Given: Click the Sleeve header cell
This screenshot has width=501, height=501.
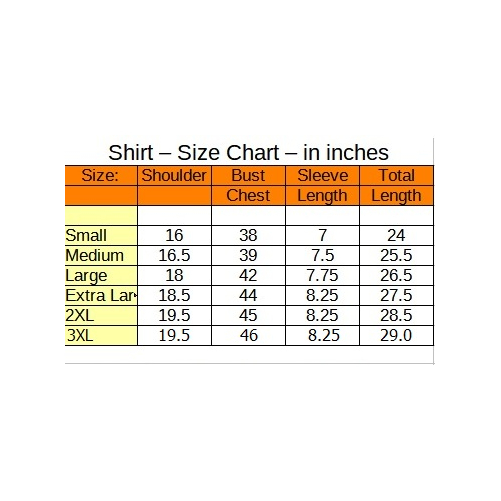Looking at the screenshot, I should point(322,176).
